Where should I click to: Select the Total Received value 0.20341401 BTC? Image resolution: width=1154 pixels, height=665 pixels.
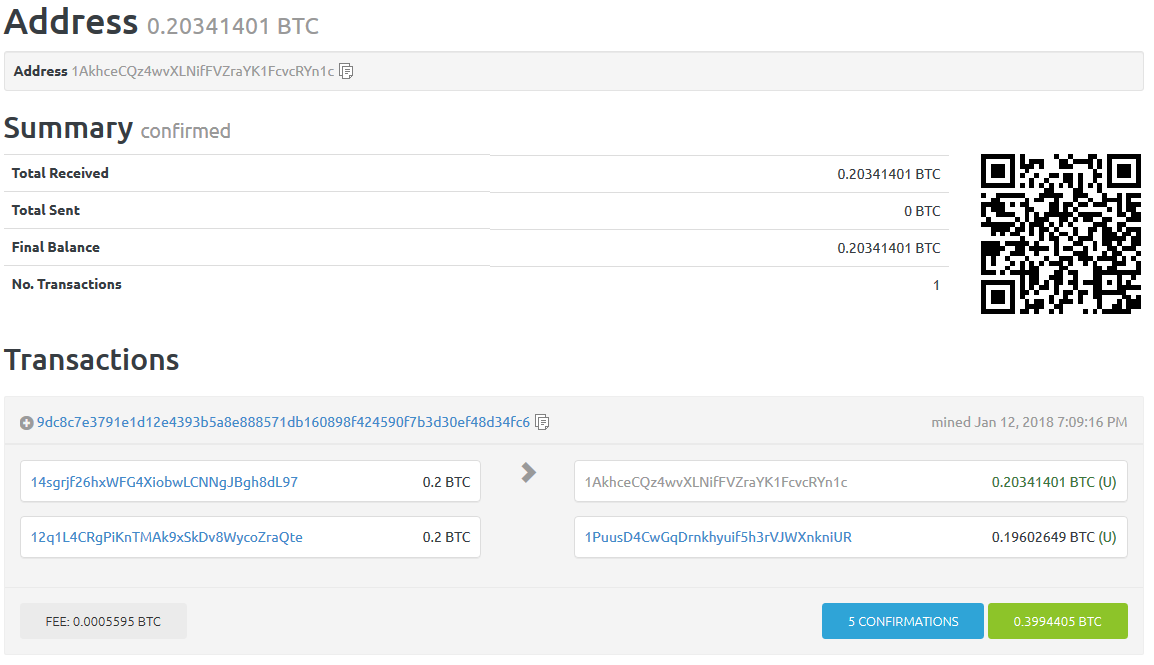click(x=888, y=174)
